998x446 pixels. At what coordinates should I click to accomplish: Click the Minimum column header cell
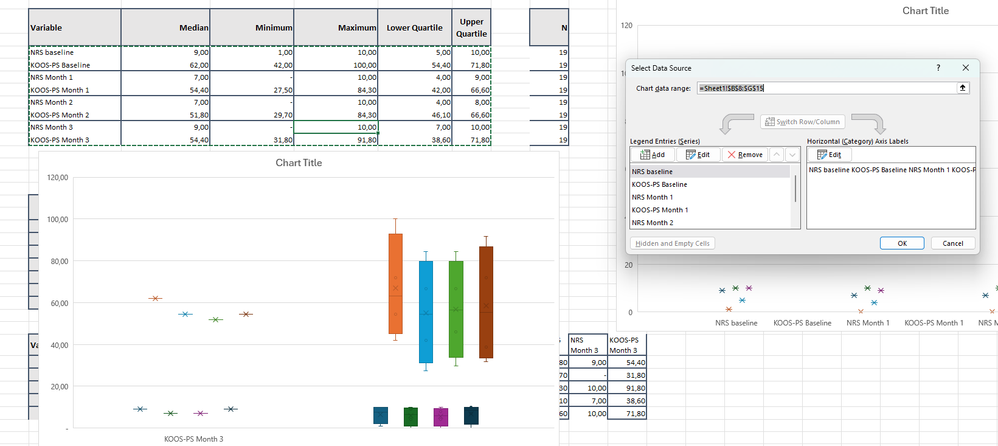click(252, 27)
